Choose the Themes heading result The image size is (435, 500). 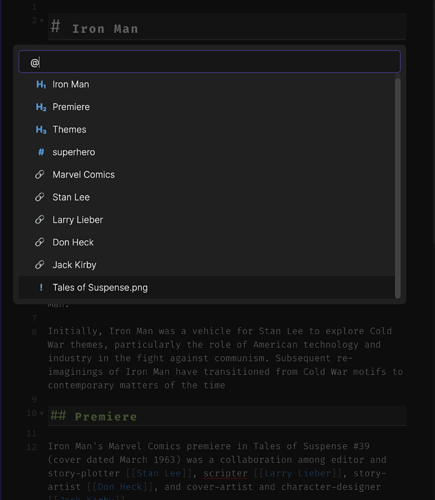207,130
